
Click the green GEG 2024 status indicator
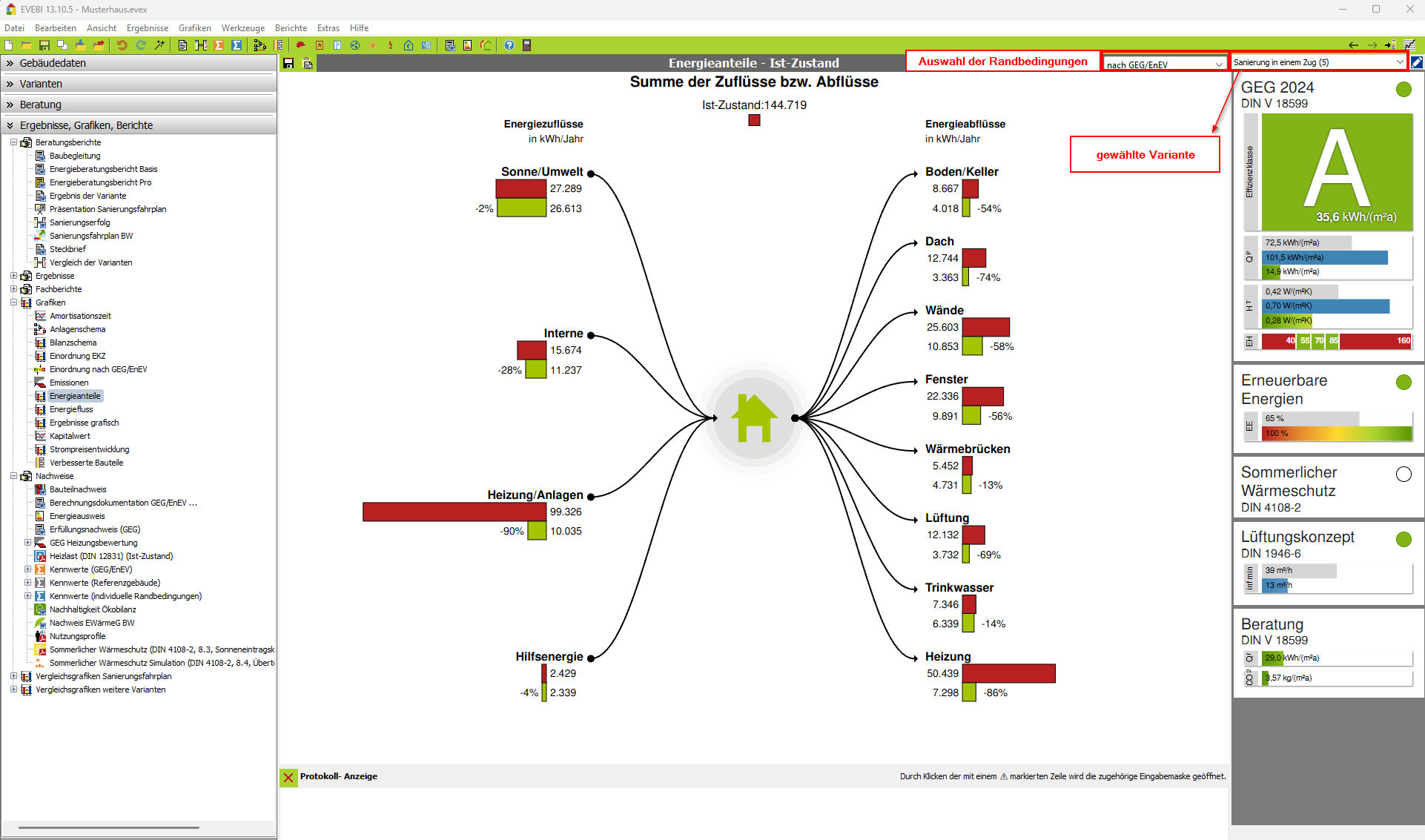pyautogui.click(x=1403, y=90)
